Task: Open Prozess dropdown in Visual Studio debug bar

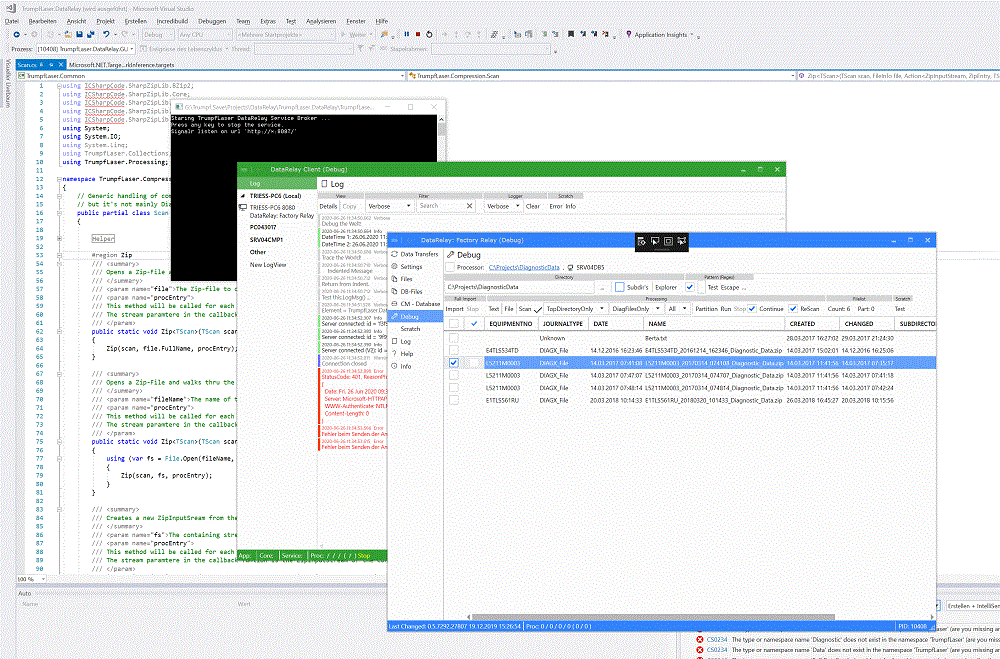Action: pos(85,48)
